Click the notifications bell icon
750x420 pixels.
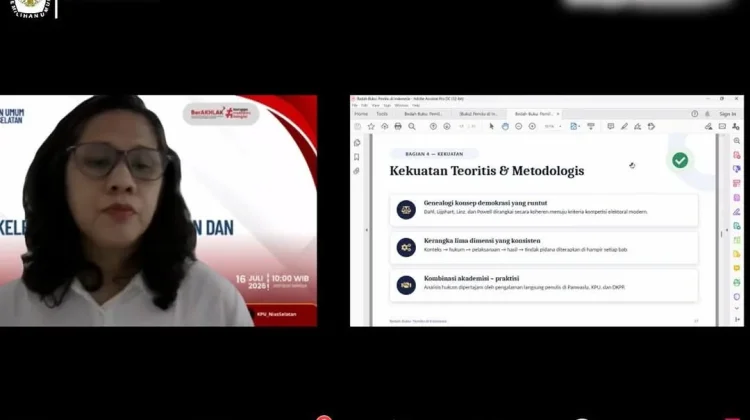pos(707,114)
